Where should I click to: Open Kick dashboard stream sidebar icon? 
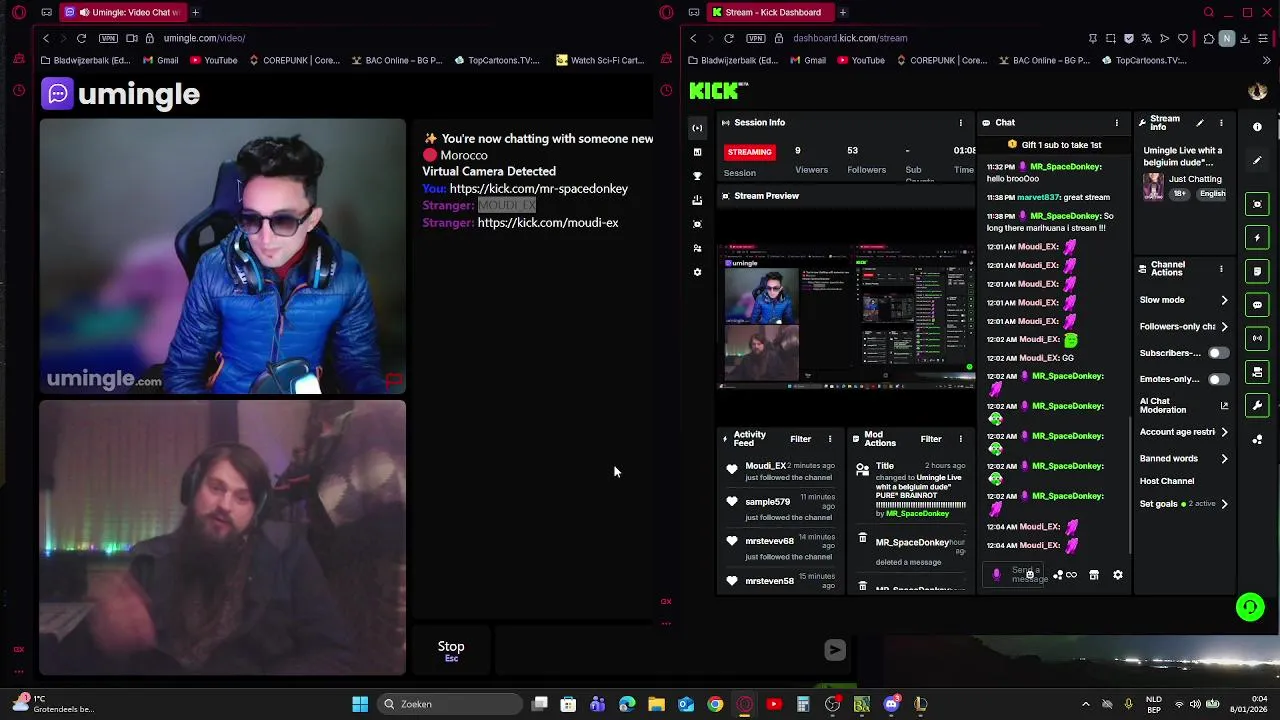[x=697, y=128]
